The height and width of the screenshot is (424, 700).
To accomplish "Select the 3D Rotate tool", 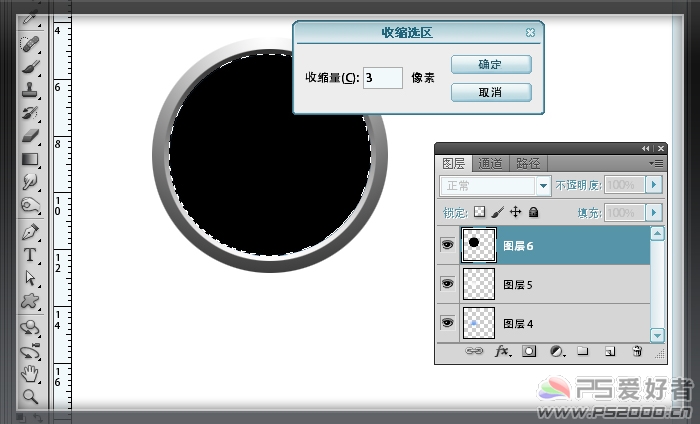I will click(30, 328).
